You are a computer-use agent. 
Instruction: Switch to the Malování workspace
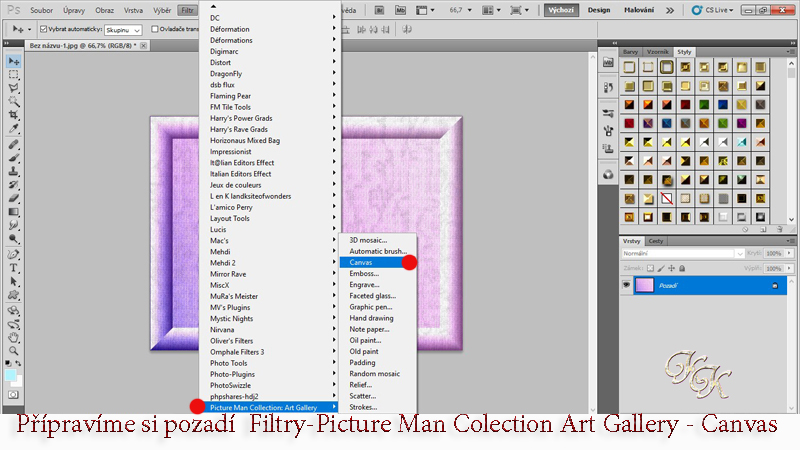pos(639,10)
